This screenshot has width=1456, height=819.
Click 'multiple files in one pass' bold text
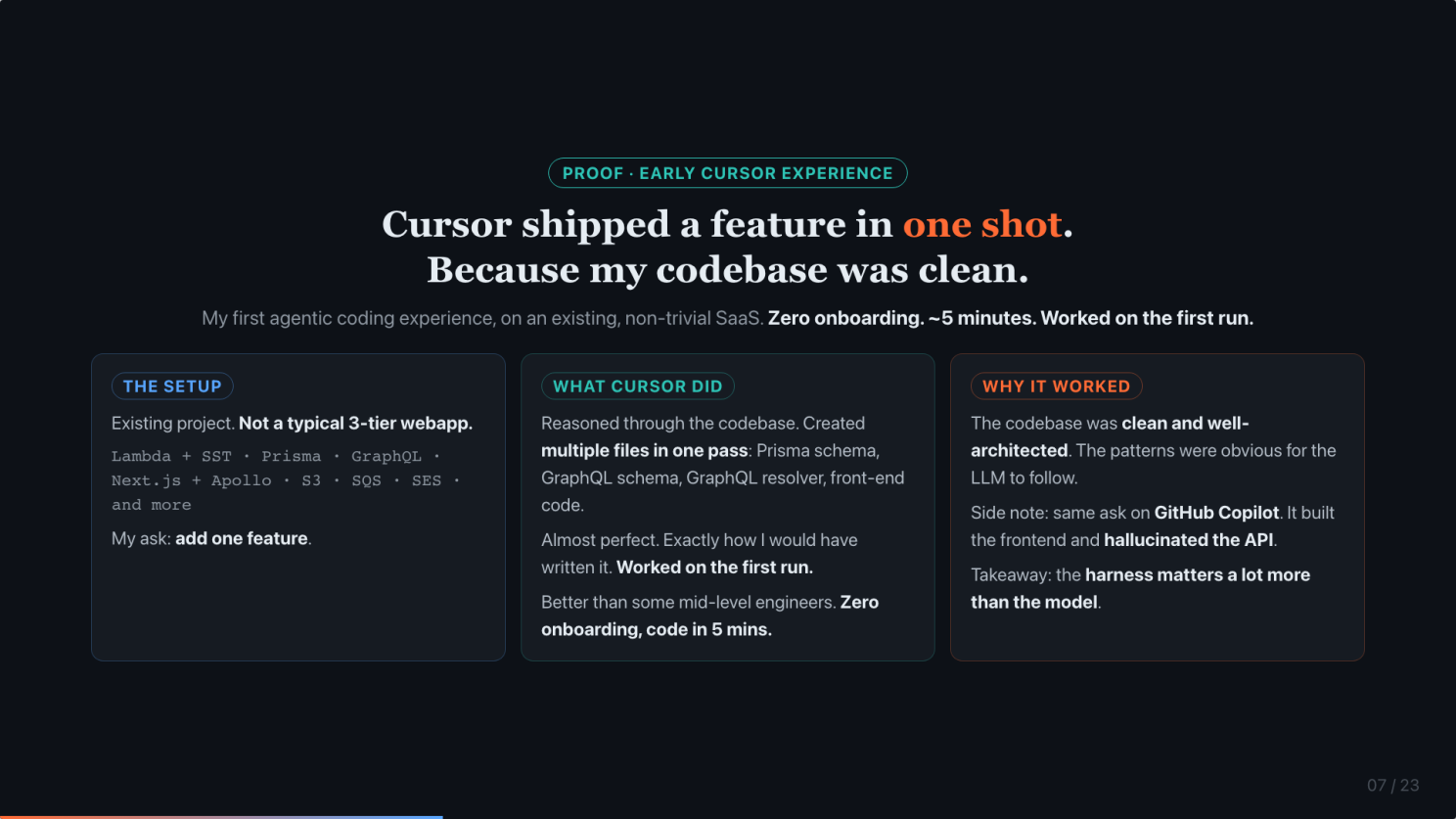pyautogui.click(x=645, y=451)
